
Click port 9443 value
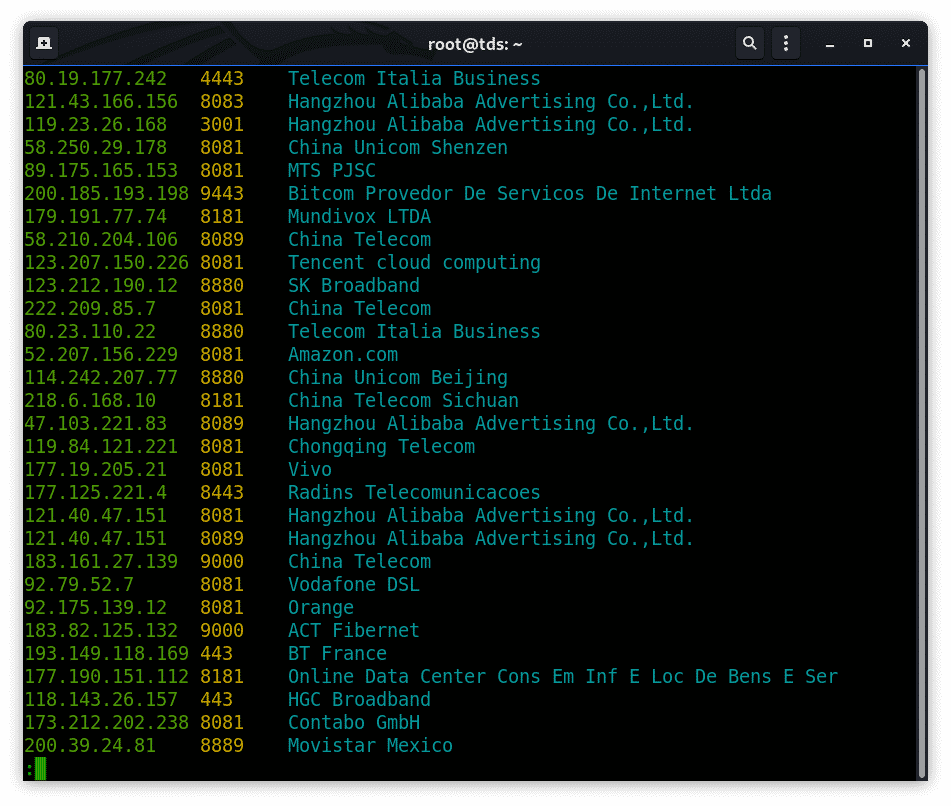pyautogui.click(x=222, y=194)
